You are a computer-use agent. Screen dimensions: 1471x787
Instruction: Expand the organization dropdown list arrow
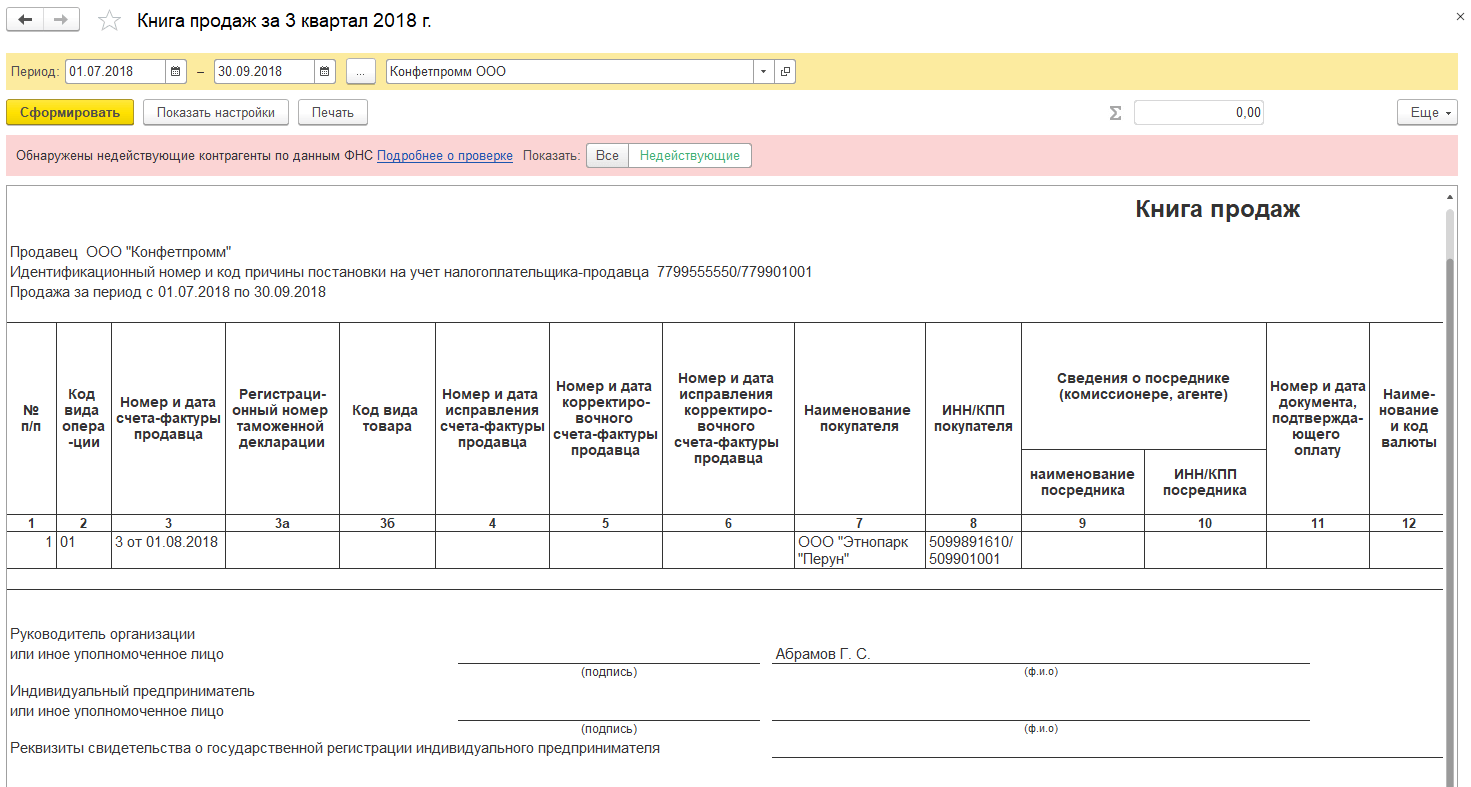click(x=764, y=72)
